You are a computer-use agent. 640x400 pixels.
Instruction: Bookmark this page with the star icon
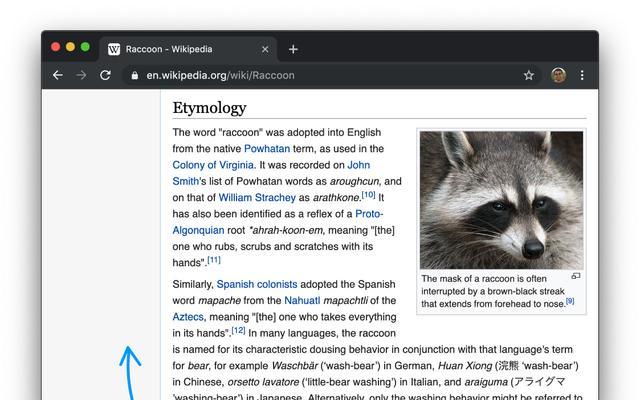coord(529,75)
